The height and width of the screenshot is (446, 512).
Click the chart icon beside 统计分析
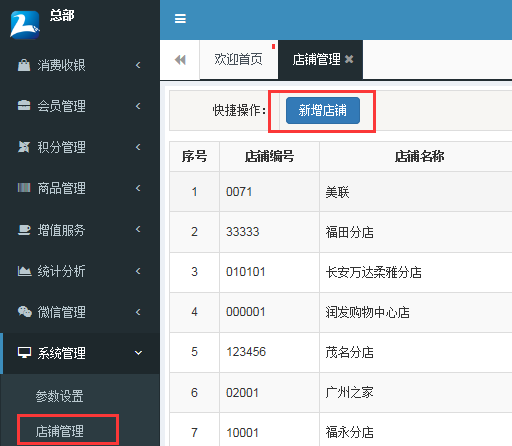(24, 271)
